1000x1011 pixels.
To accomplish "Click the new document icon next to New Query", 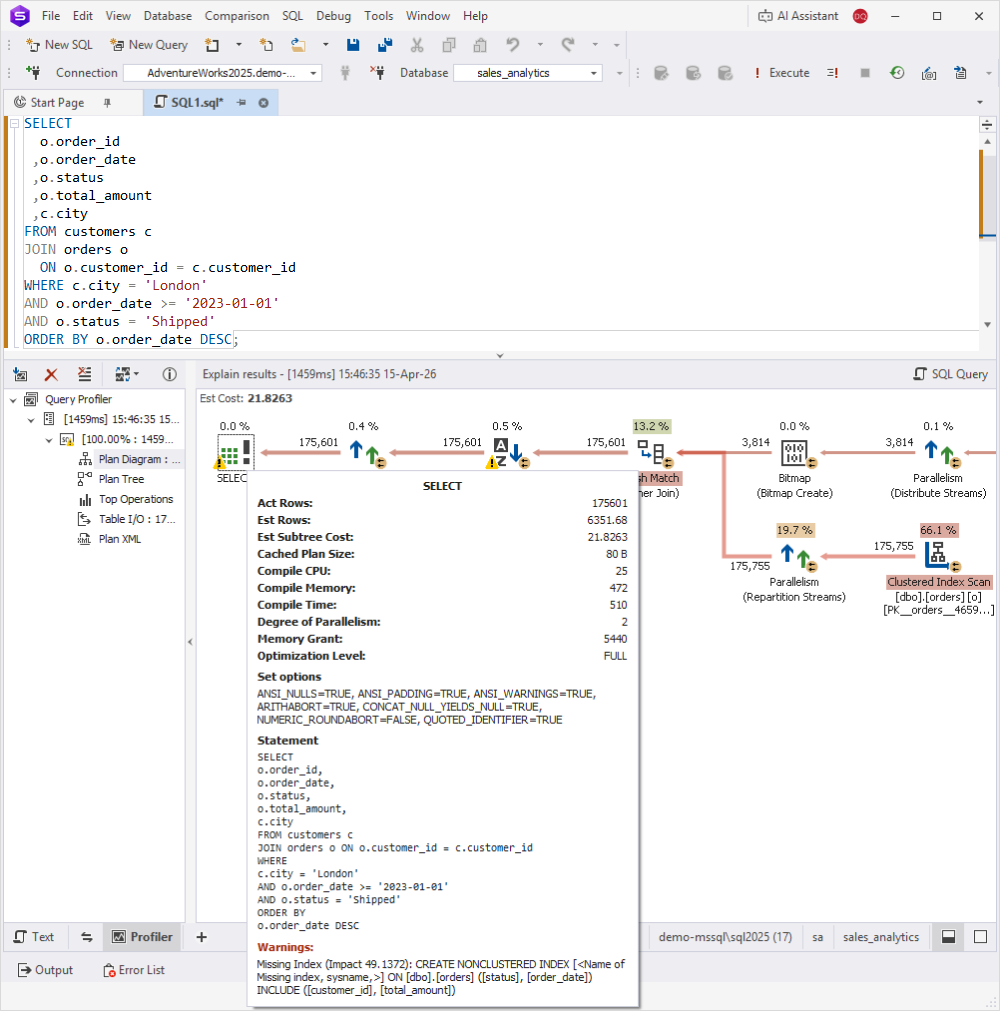I will [212, 44].
